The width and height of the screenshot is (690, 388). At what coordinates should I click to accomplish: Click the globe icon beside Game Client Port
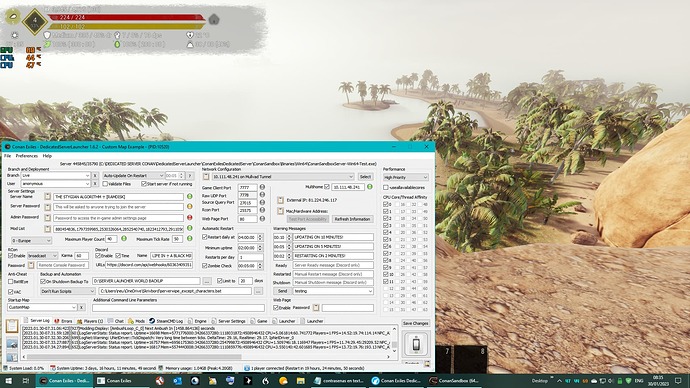pos(262,187)
